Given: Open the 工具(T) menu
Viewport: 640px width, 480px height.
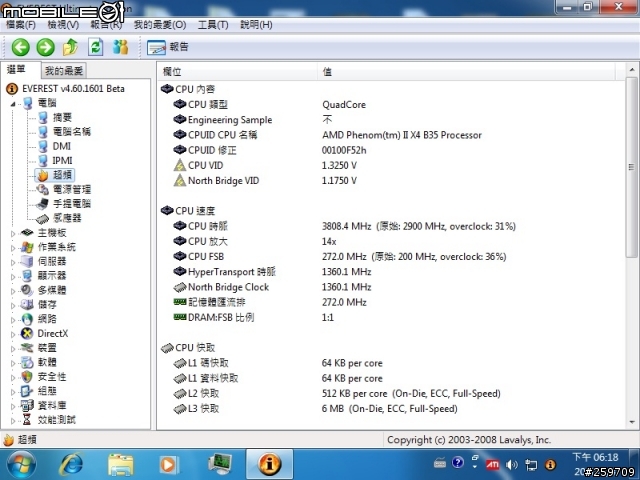Looking at the screenshot, I should pyautogui.click(x=213, y=25).
